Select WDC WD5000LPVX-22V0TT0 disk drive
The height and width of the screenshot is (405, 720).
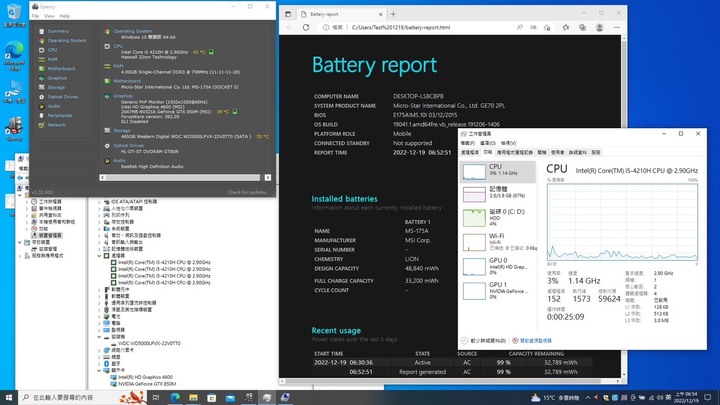149,343
